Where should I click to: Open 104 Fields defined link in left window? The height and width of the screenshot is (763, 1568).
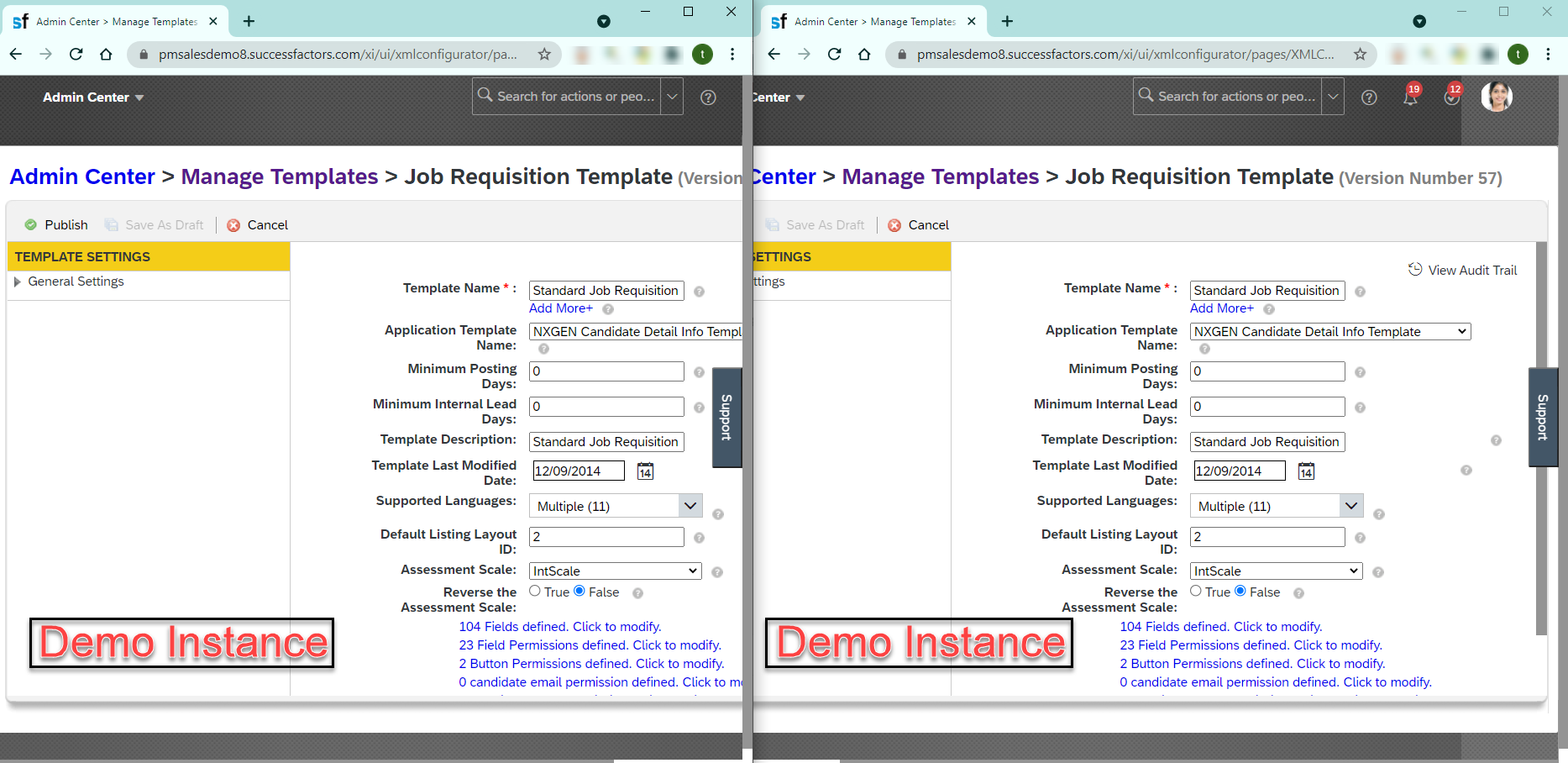(560, 627)
